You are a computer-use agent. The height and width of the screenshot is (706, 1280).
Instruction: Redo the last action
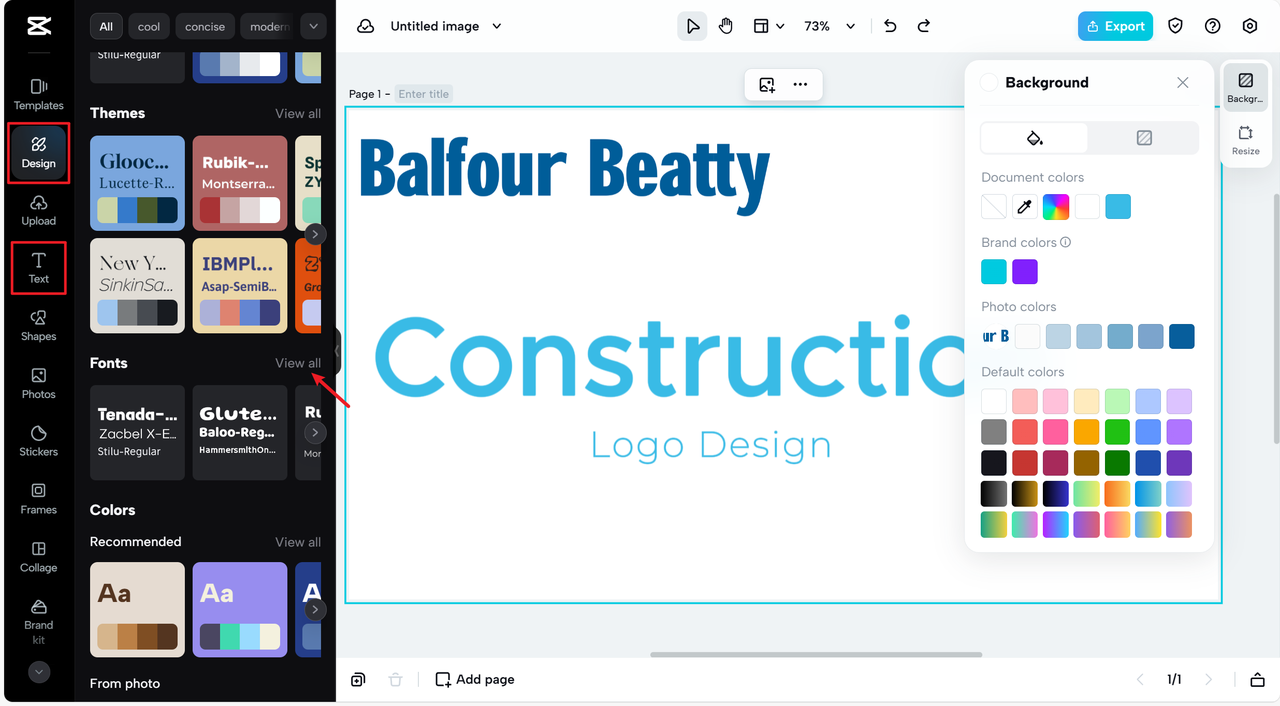tap(924, 26)
